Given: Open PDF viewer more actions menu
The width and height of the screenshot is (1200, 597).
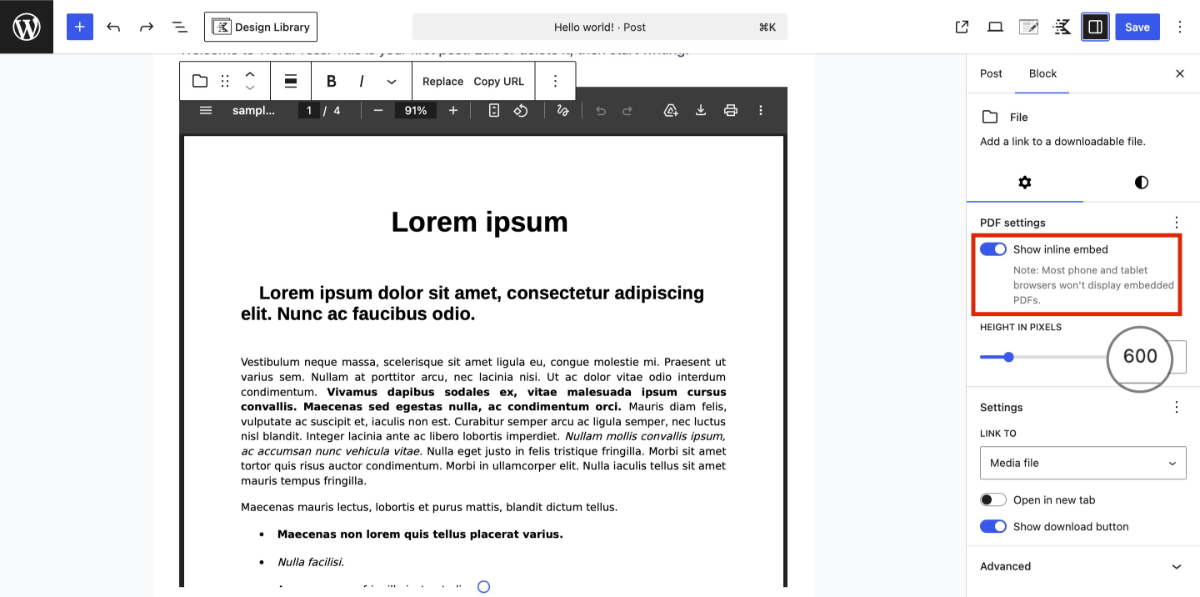Looking at the screenshot, I should [x=761, y=110].
